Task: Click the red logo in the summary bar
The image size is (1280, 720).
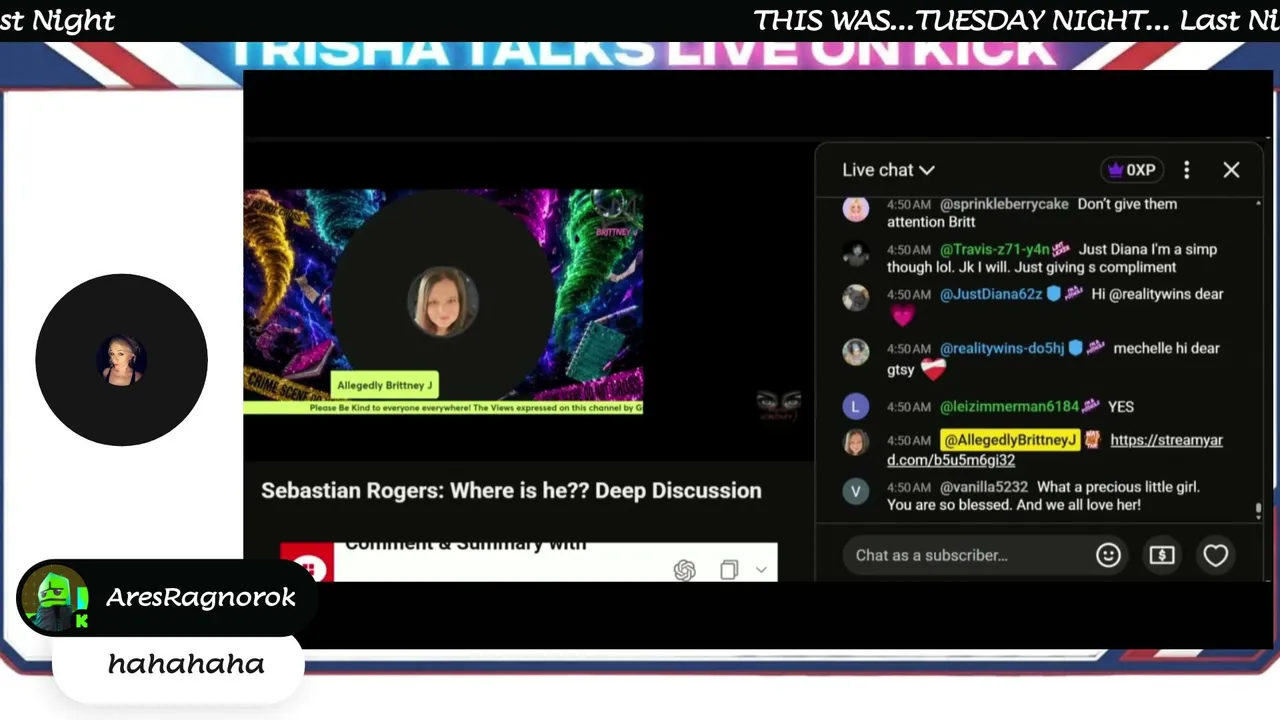Action: tap(307, 564)
